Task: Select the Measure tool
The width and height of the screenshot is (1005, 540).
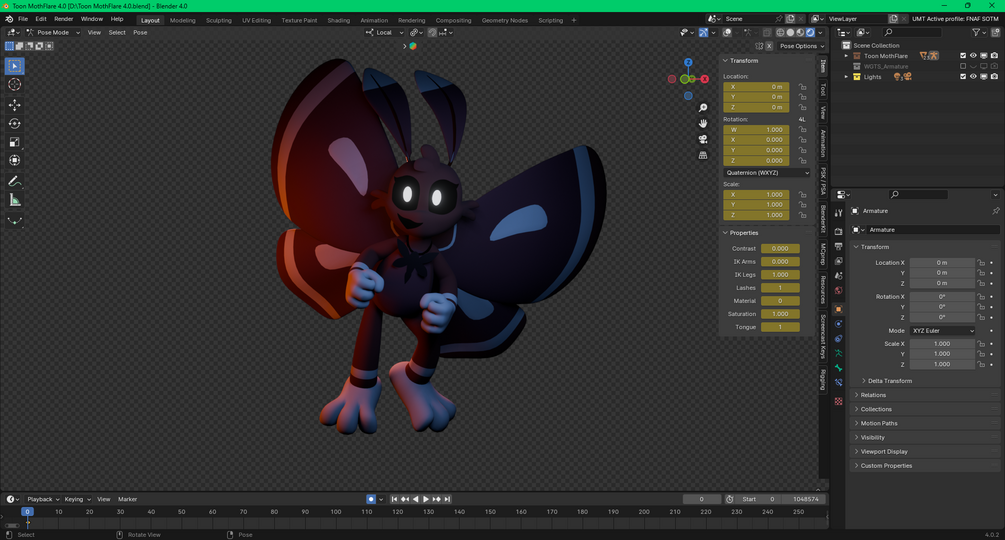Action: 15,200
